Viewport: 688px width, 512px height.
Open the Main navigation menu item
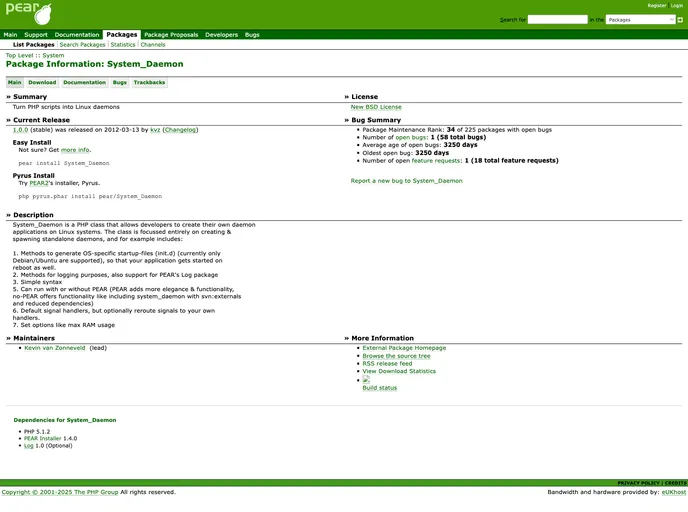click(x=11, y=35)
